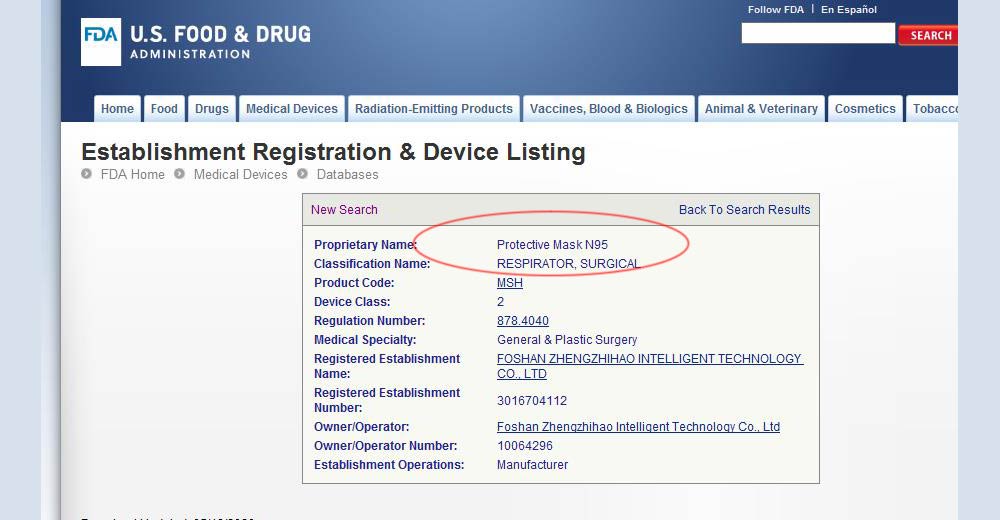Open product code MSH link

click(x=510, y=283)
